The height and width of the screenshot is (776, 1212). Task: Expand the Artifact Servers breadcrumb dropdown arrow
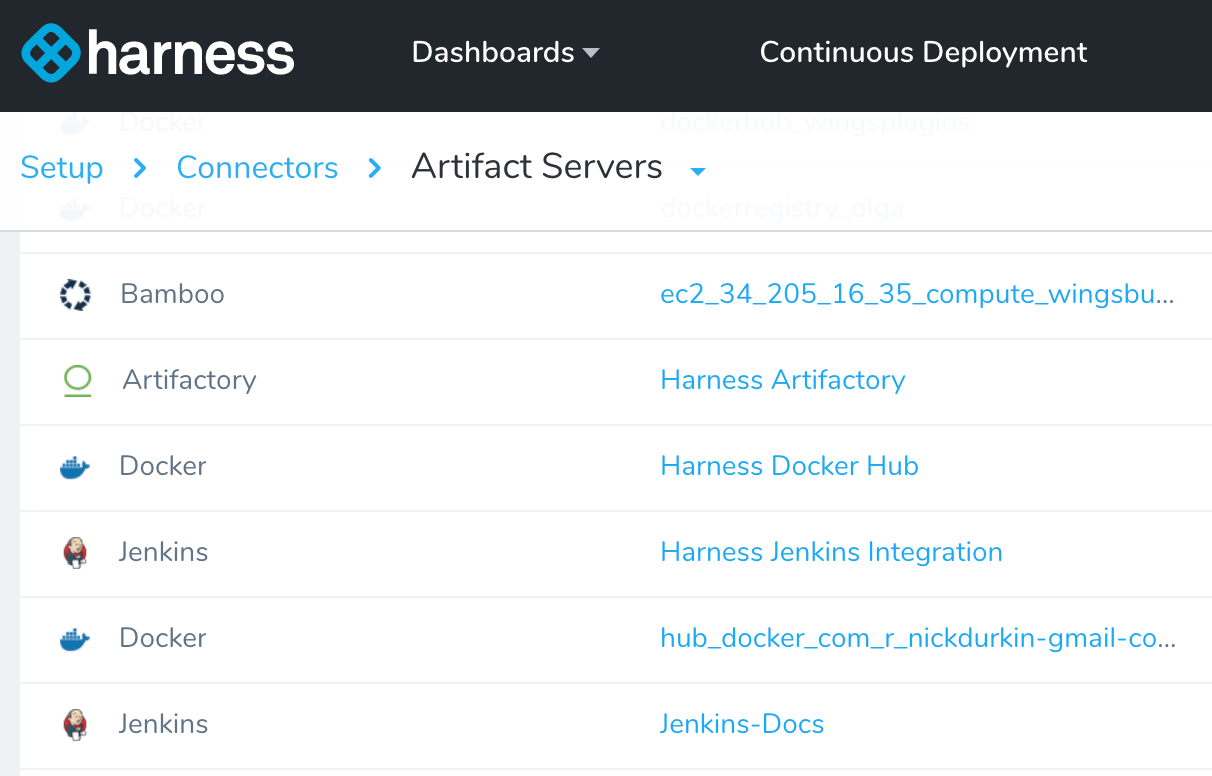(x=698, y=171)
